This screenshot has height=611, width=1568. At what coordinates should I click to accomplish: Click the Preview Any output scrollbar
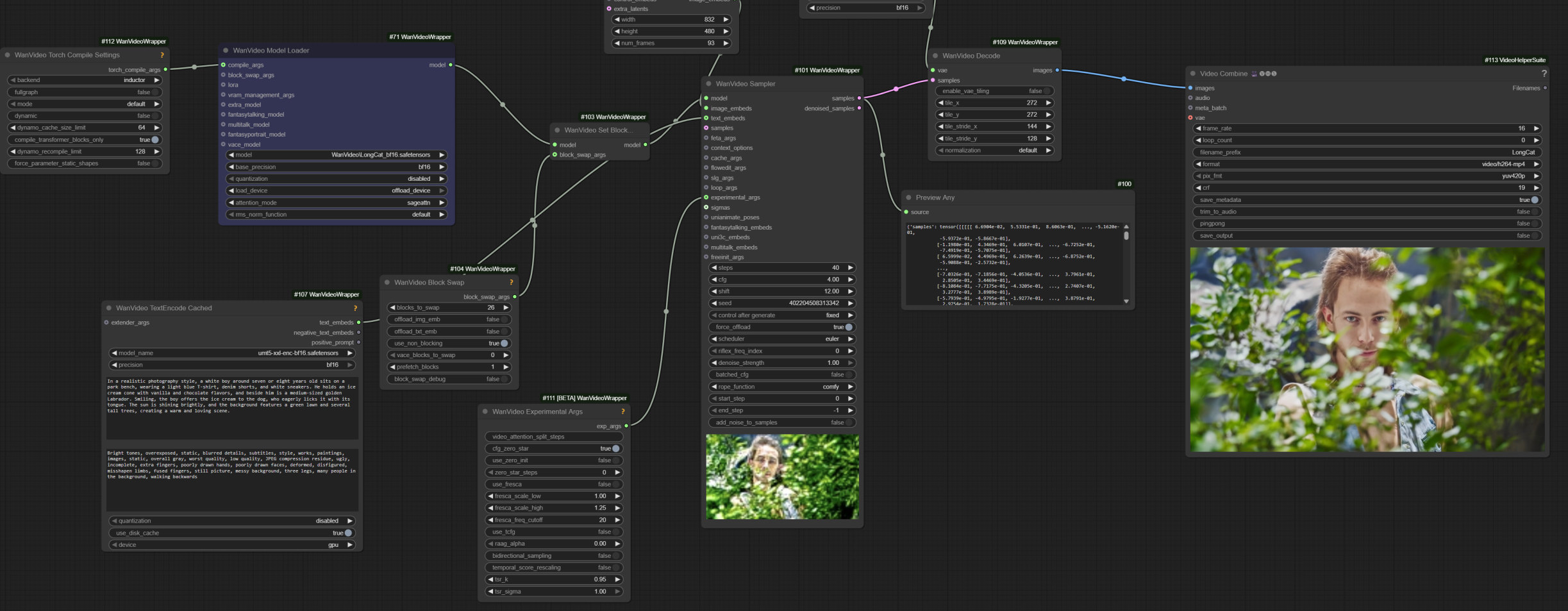1126,236
